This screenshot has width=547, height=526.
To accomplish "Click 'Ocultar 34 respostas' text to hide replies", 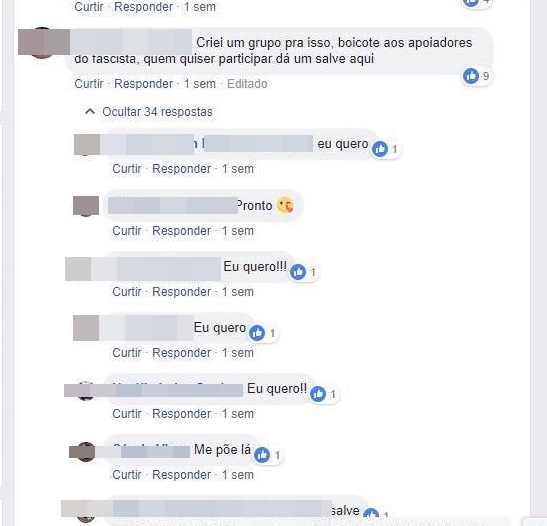I will (157, 112).
